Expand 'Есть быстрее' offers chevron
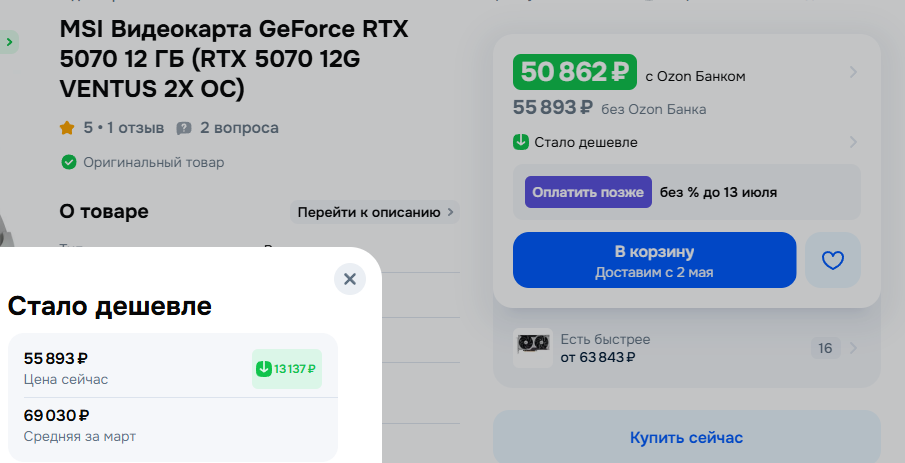This screenshot has width=905, height=463. [x=853, y=348]
